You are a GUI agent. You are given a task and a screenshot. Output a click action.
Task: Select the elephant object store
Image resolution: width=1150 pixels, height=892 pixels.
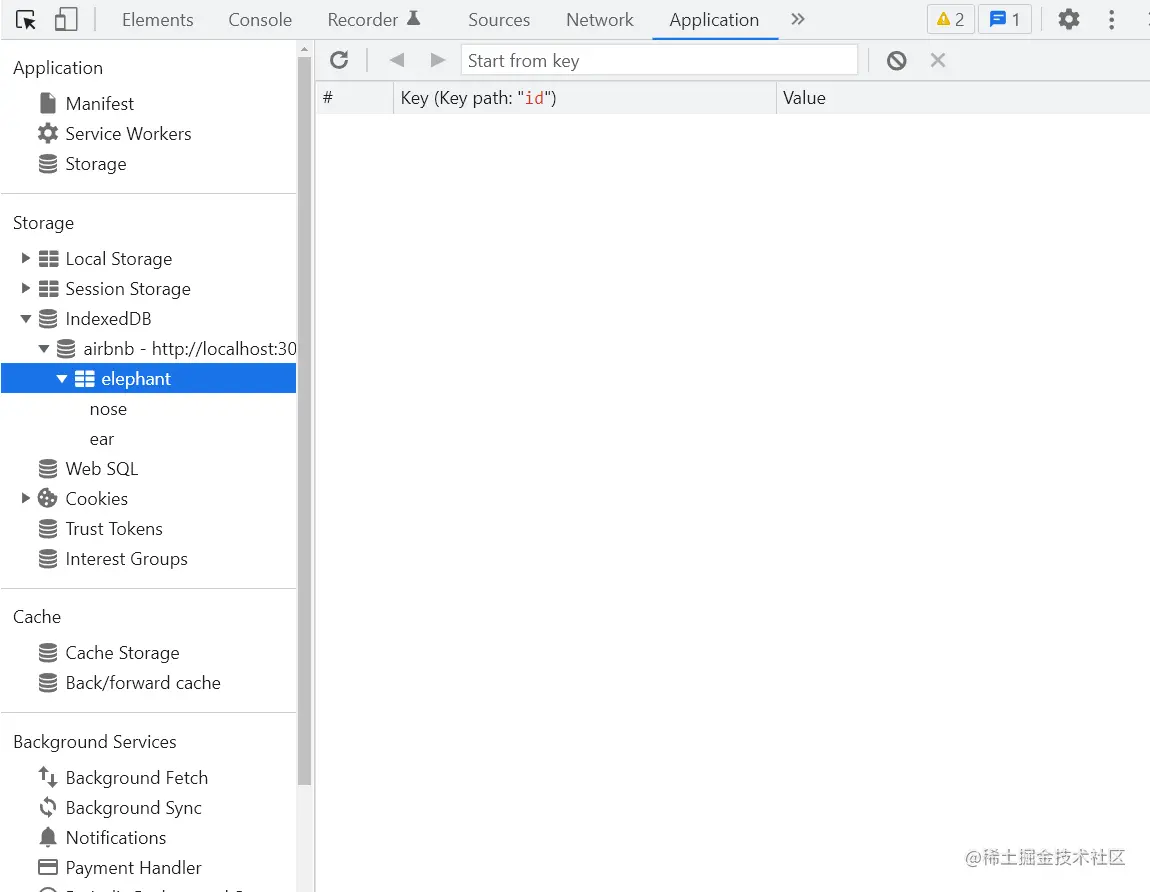coord(148,379)
